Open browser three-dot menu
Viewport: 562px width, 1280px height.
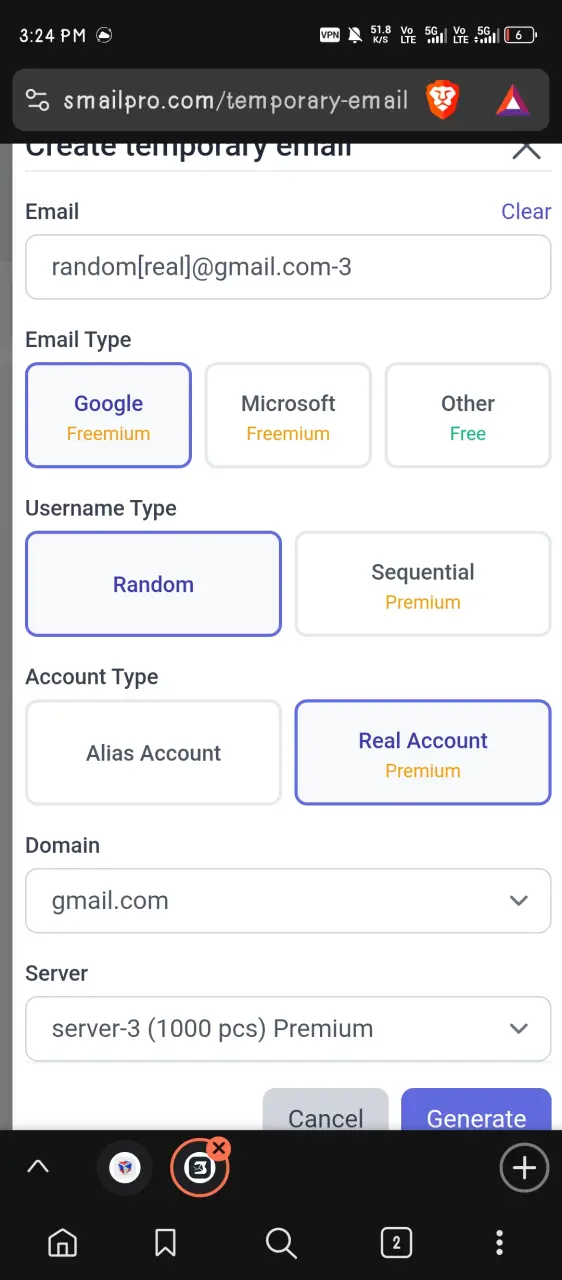(x=499, y=1243)
